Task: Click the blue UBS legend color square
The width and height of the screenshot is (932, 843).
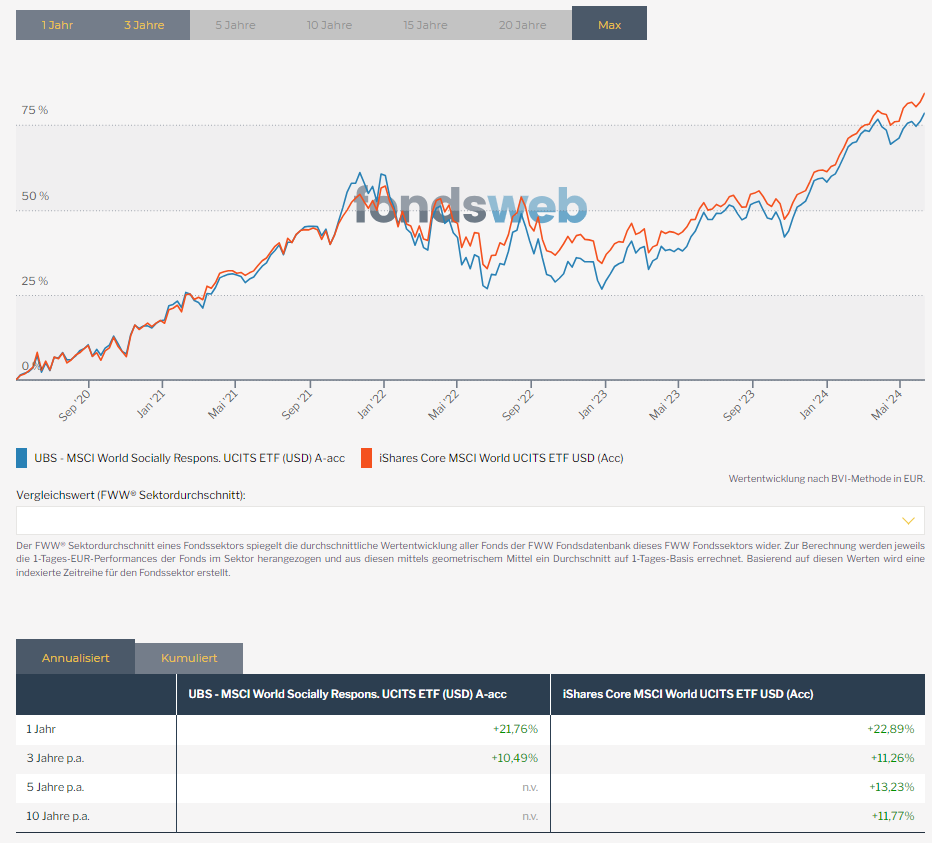Action: 22,458
